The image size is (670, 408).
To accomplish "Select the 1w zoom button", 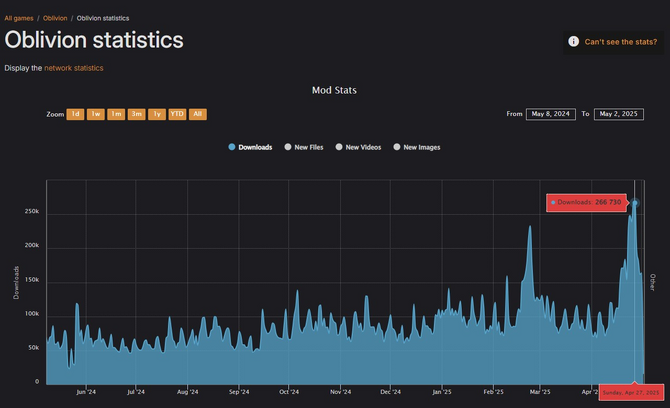I will pyautogui.click(x=96, y=114).
